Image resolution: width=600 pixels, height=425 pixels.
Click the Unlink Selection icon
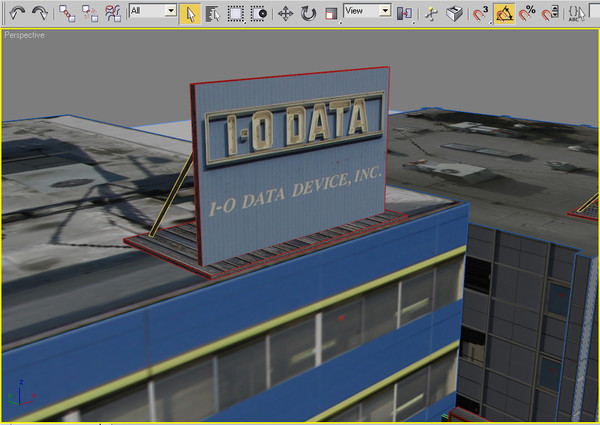click(90, 13)
